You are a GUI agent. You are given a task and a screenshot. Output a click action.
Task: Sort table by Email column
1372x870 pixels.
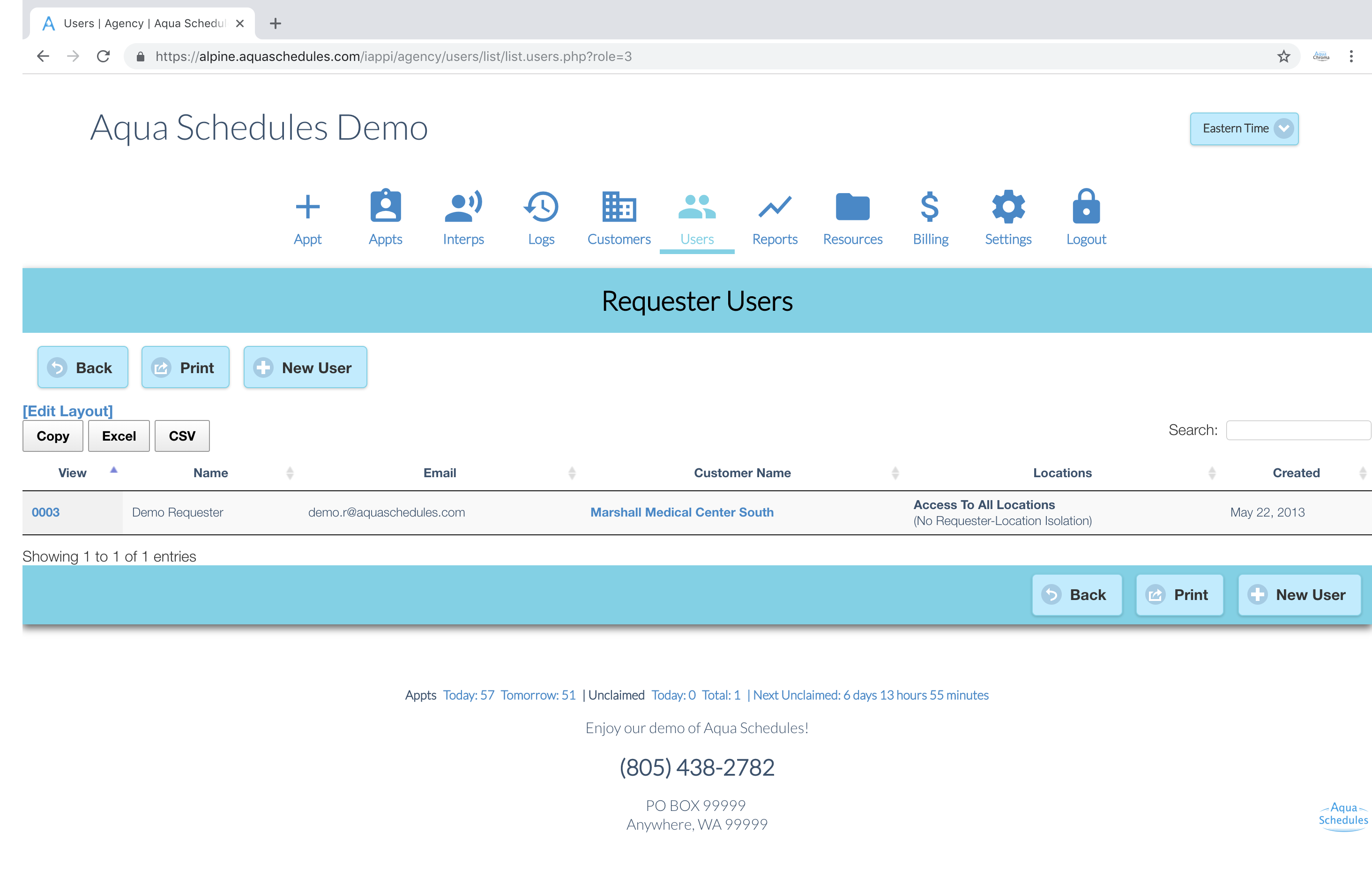pyautogui.click(x=439, y=472)
